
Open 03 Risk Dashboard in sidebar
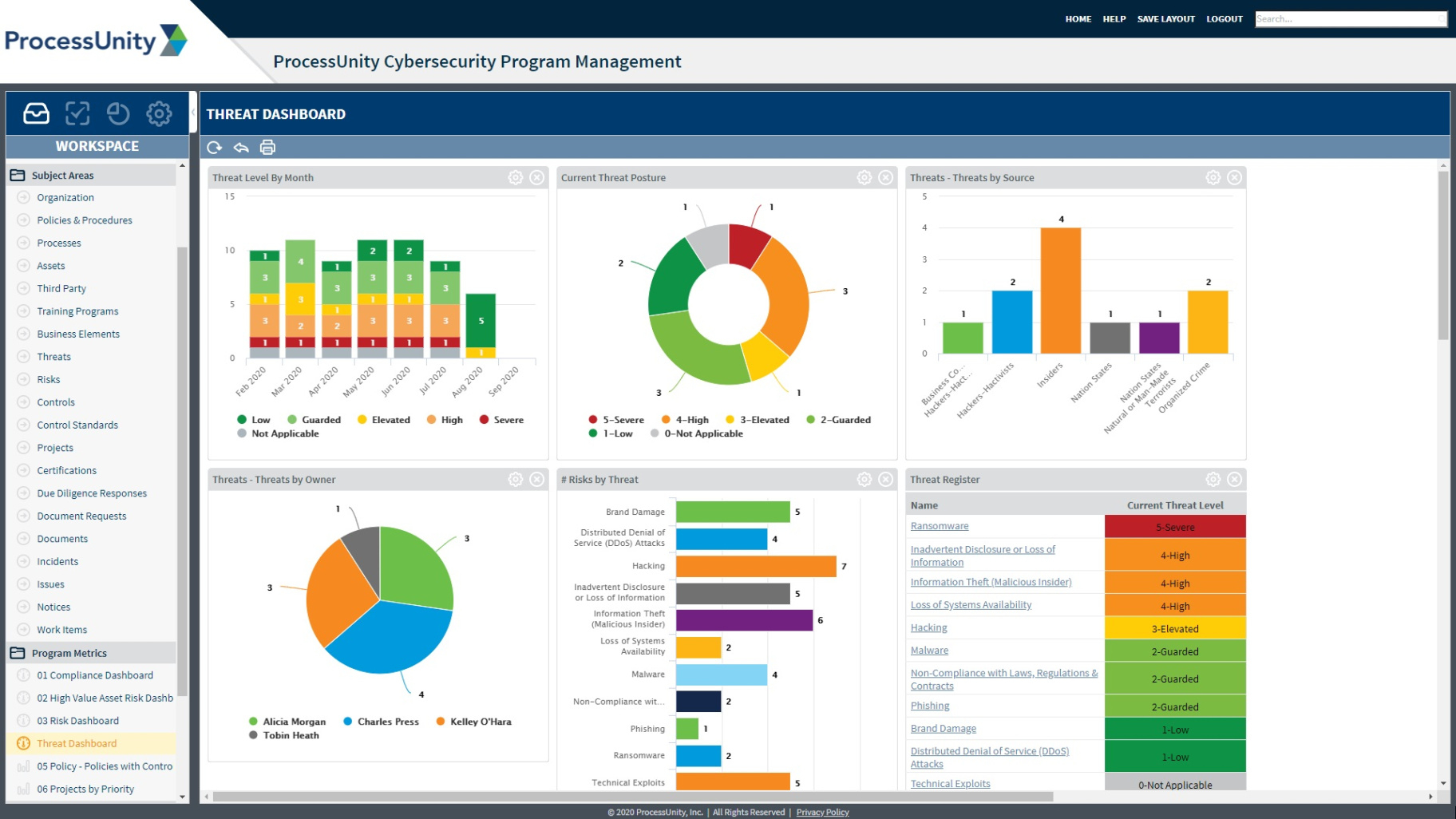point(77,721)
